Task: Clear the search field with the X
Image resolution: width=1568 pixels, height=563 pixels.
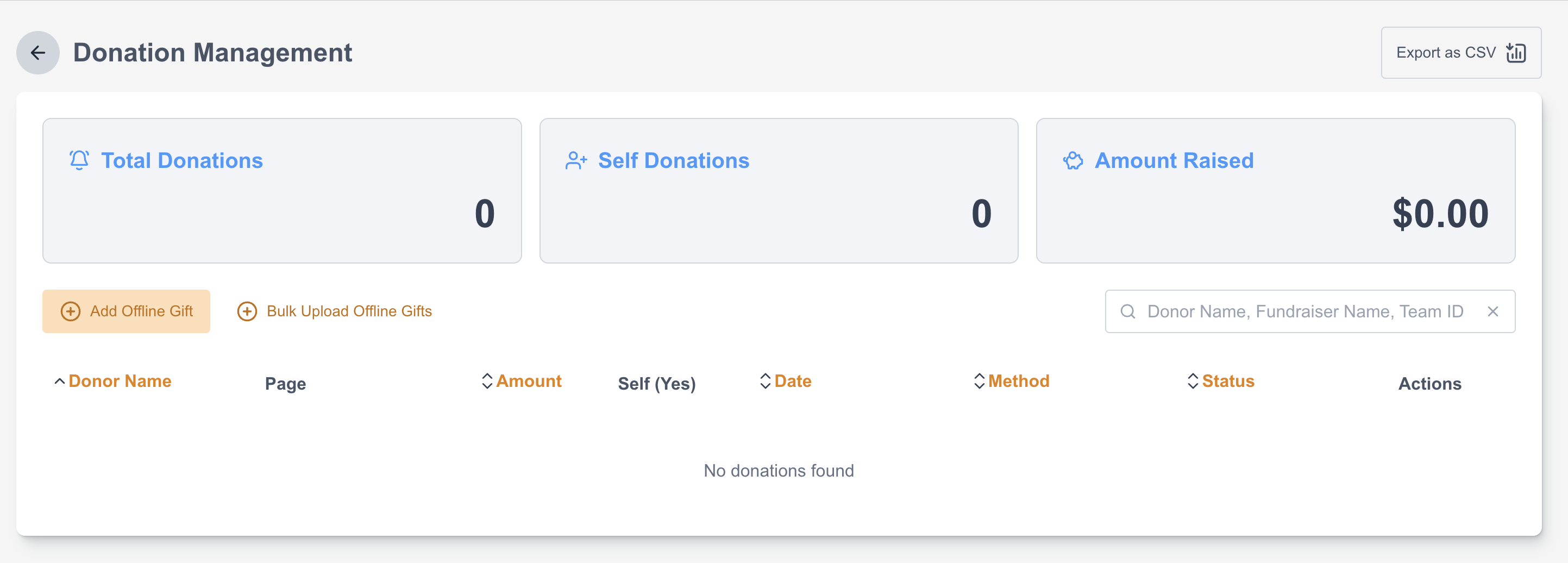Action: coord(1492,311)
